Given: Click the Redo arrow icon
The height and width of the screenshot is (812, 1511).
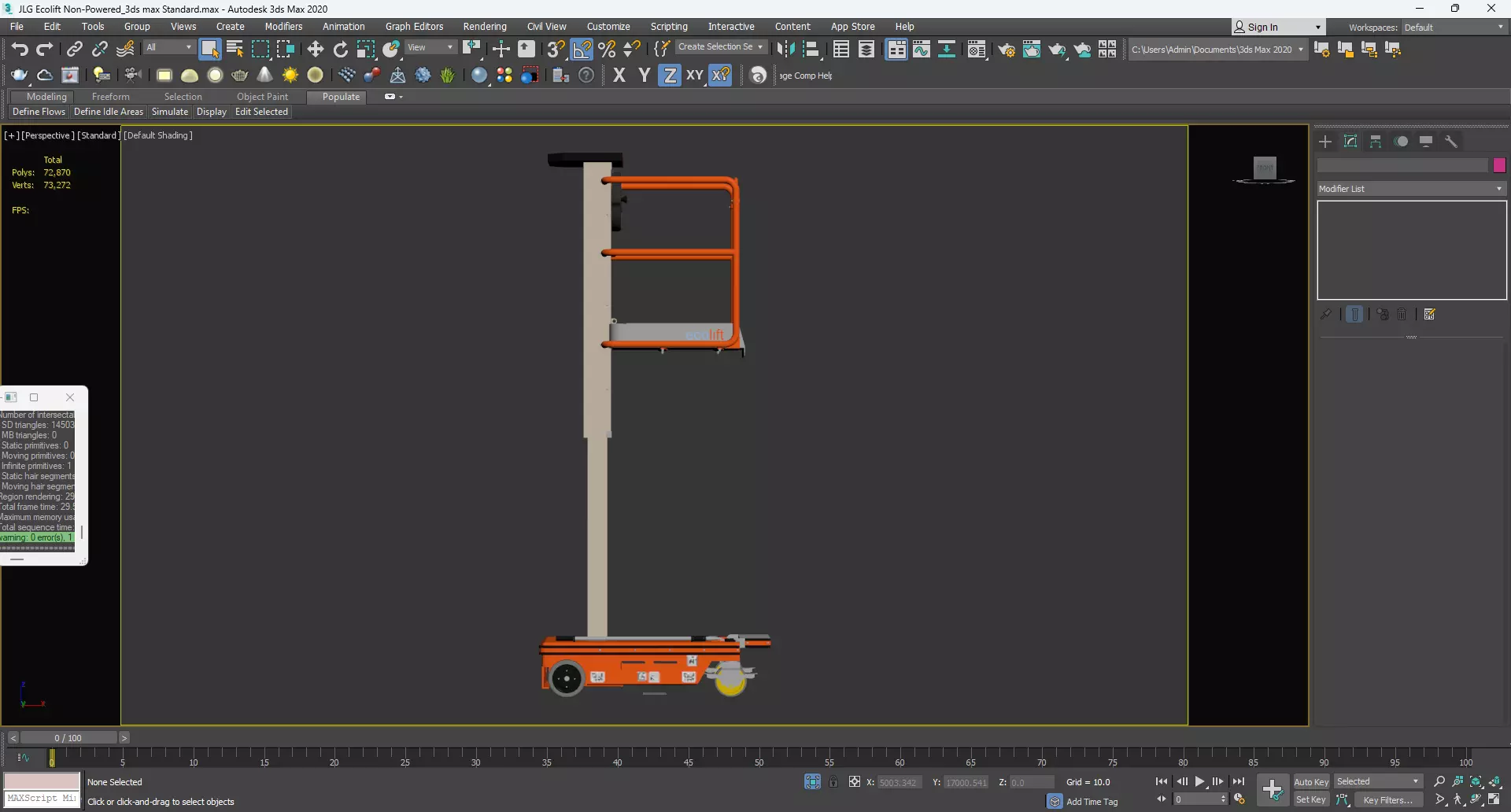Looking at the screenshot, I should click(45, 49).
